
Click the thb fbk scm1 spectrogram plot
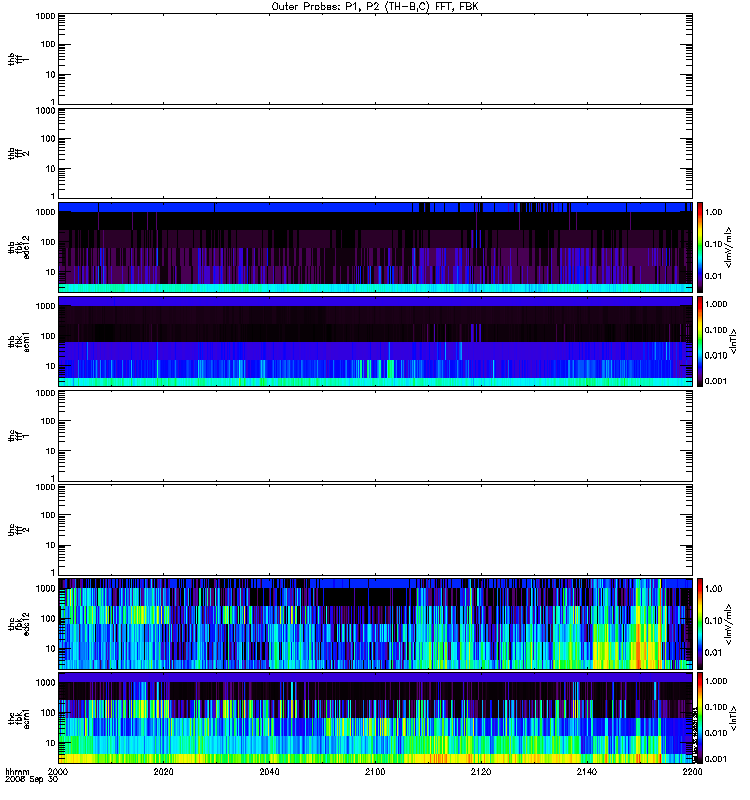[x=375, y=341]
